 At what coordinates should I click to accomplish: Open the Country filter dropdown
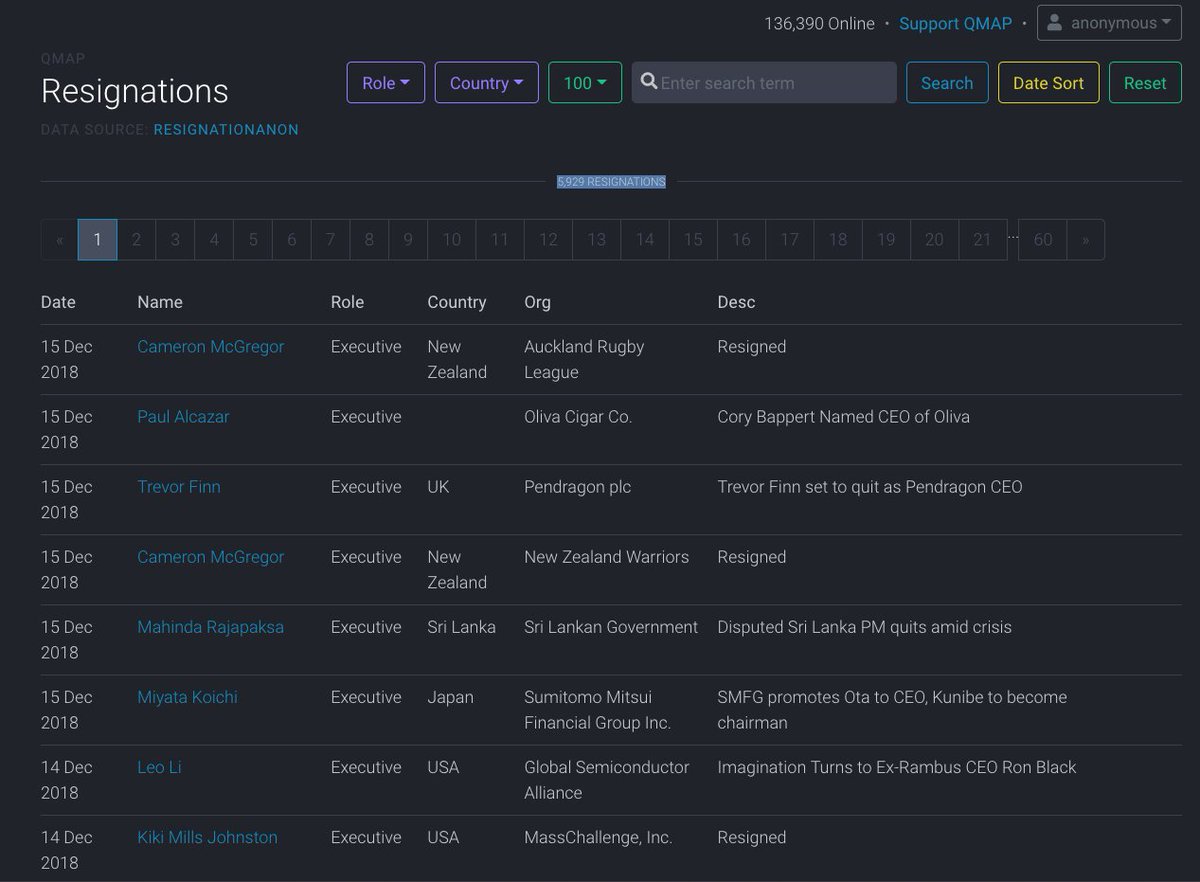[487, 83]
